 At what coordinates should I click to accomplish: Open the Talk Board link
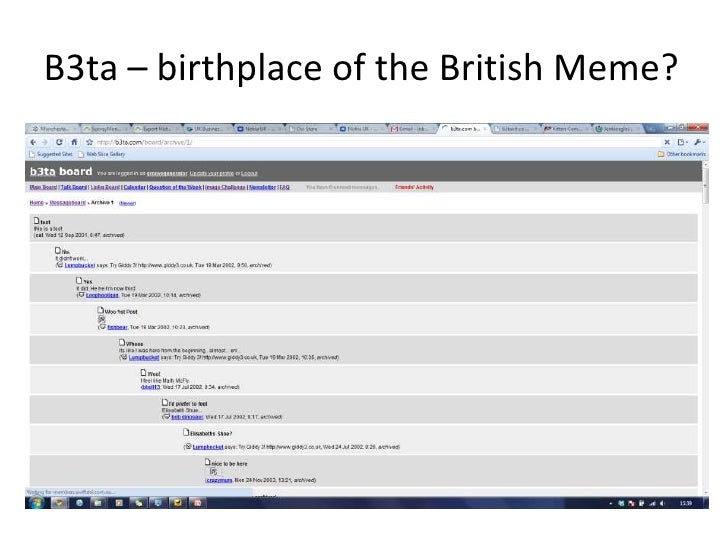point(74,187)
